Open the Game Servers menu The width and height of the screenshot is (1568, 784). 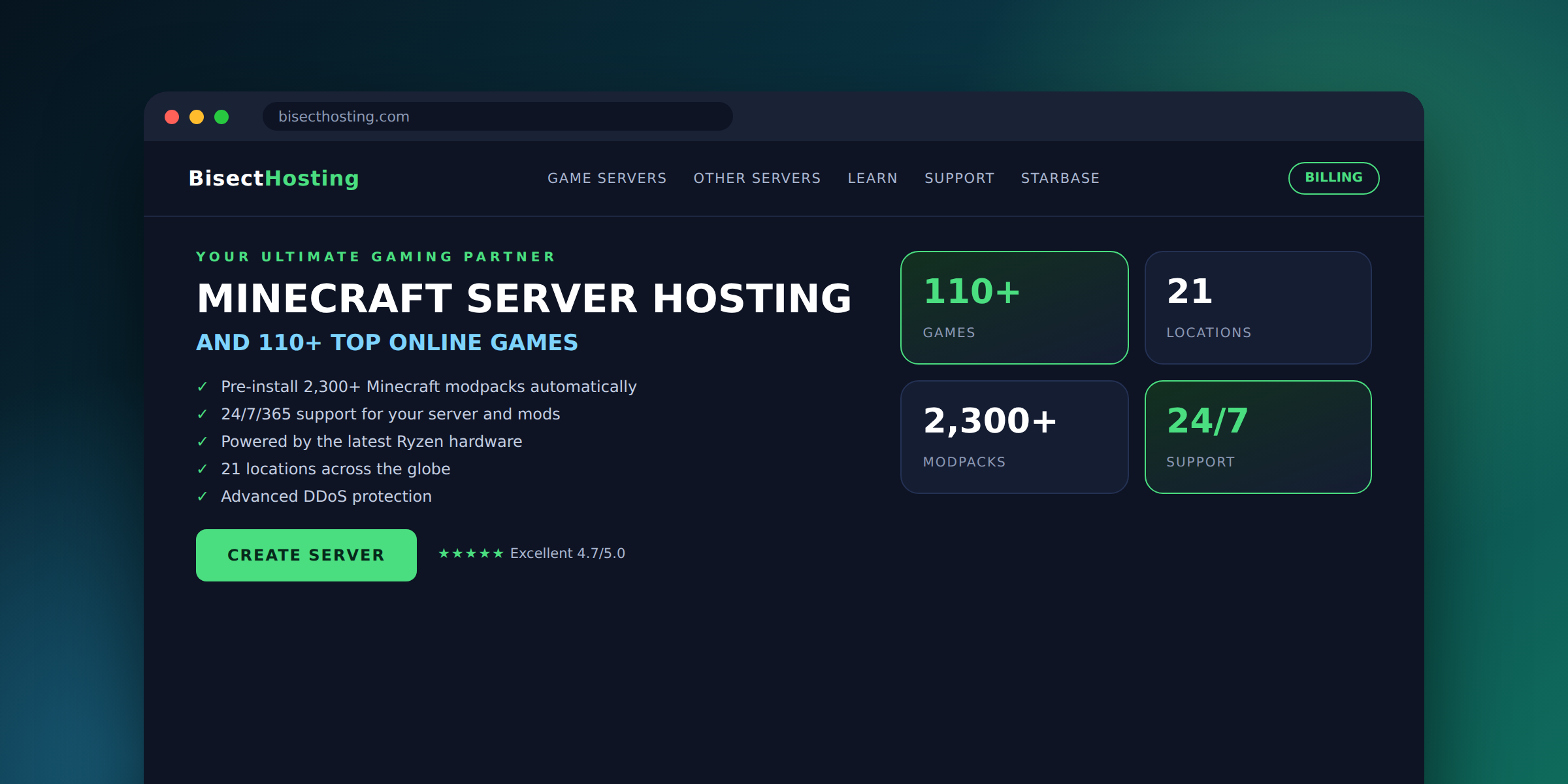coord(607,178)
